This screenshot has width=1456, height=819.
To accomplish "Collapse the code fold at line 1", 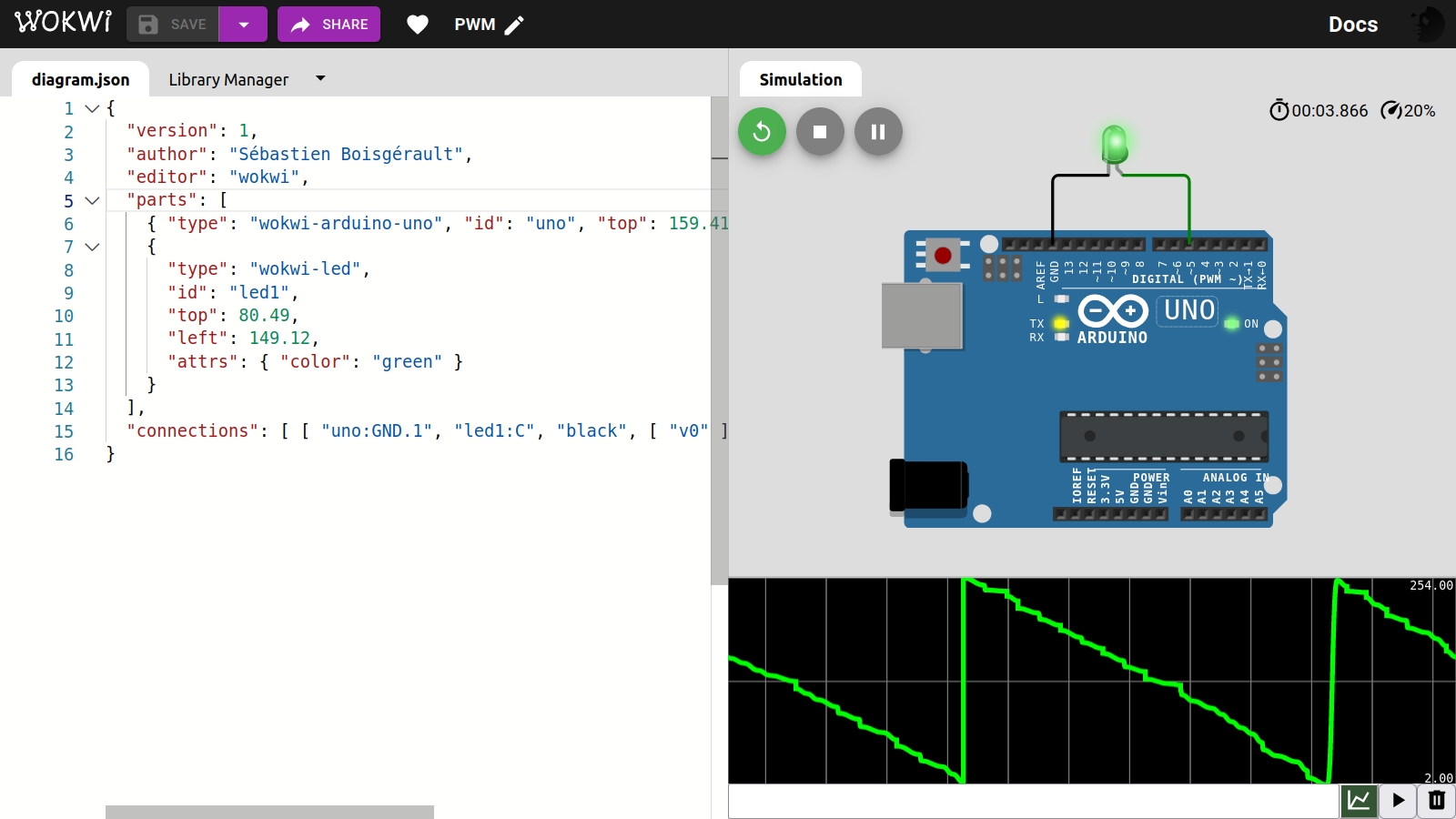I will click(92, 108).
